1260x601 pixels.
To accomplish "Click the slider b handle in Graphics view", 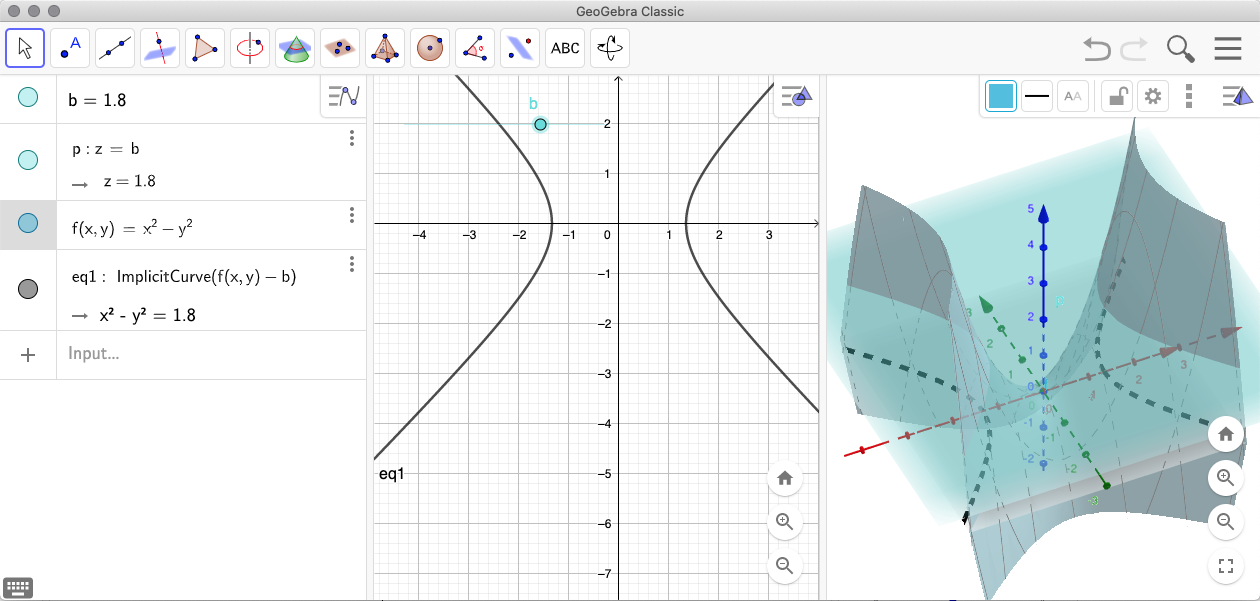I will 540,124.
